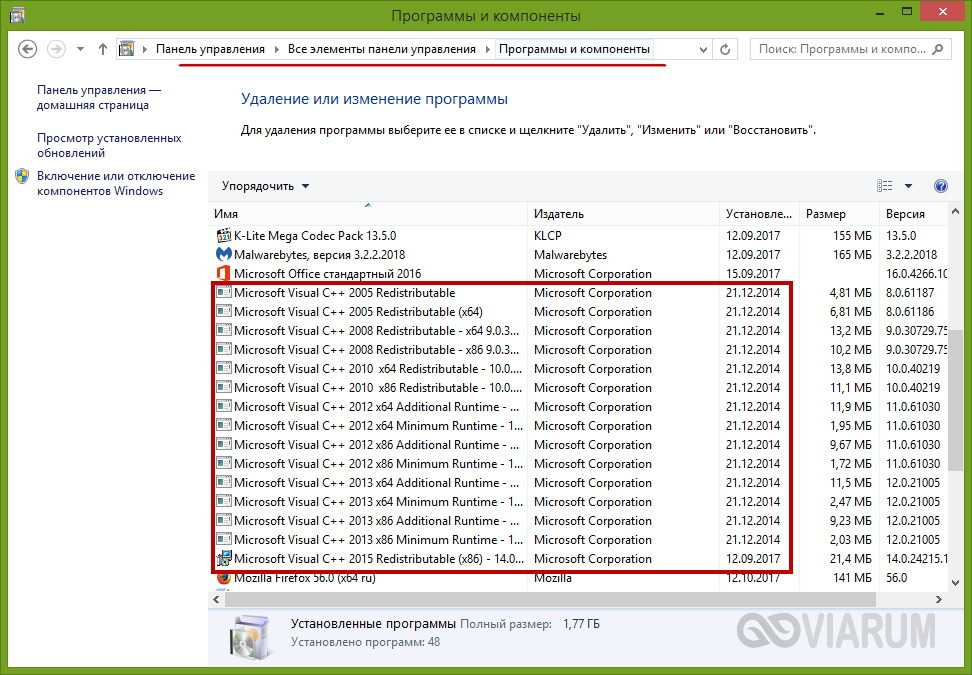This screenshot has height=675, width=972.
Task: Click the Back navigation arrow
Action: click(x=28, y=49)
